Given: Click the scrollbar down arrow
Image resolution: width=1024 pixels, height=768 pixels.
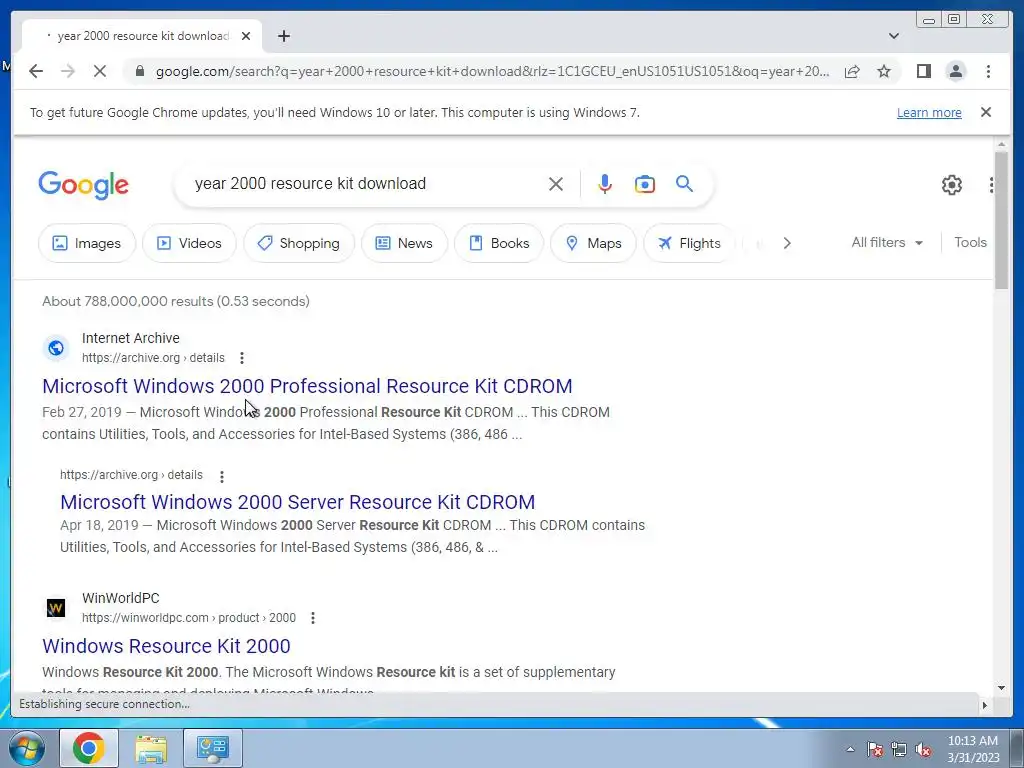Looking at the screenshot, I should click(x=1001, y=688).
